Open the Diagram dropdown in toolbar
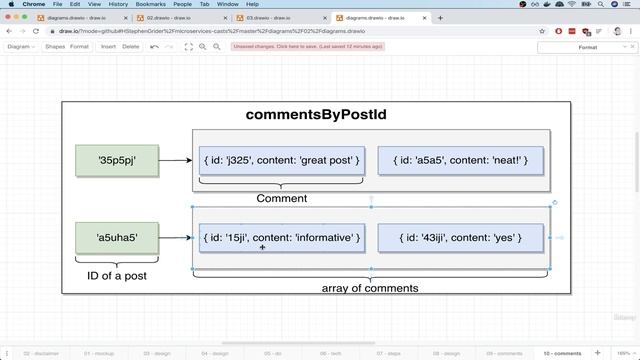640x360 pixels. pos(21,47)
